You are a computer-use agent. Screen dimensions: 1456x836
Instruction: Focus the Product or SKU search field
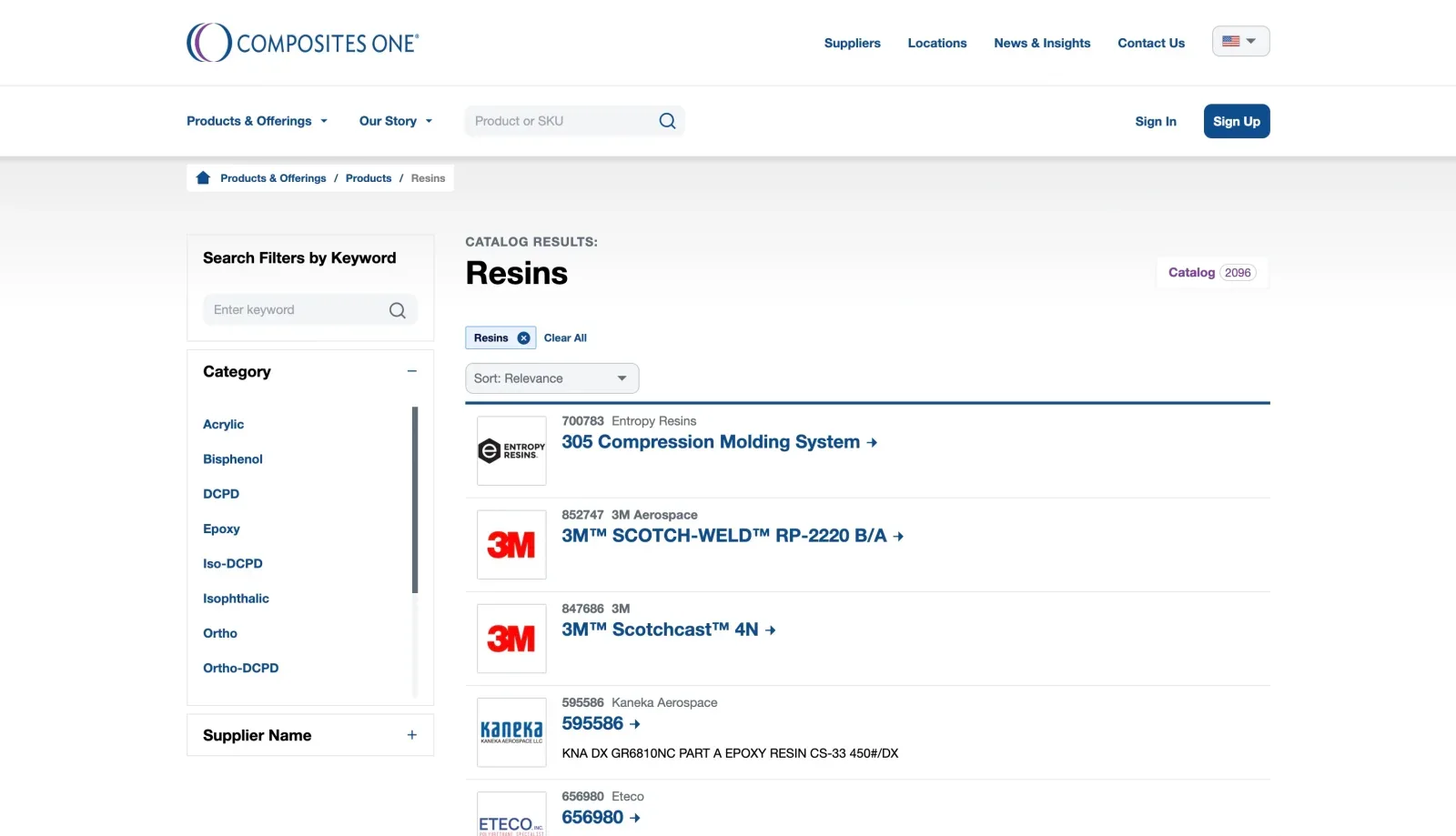tap(562, 121)
